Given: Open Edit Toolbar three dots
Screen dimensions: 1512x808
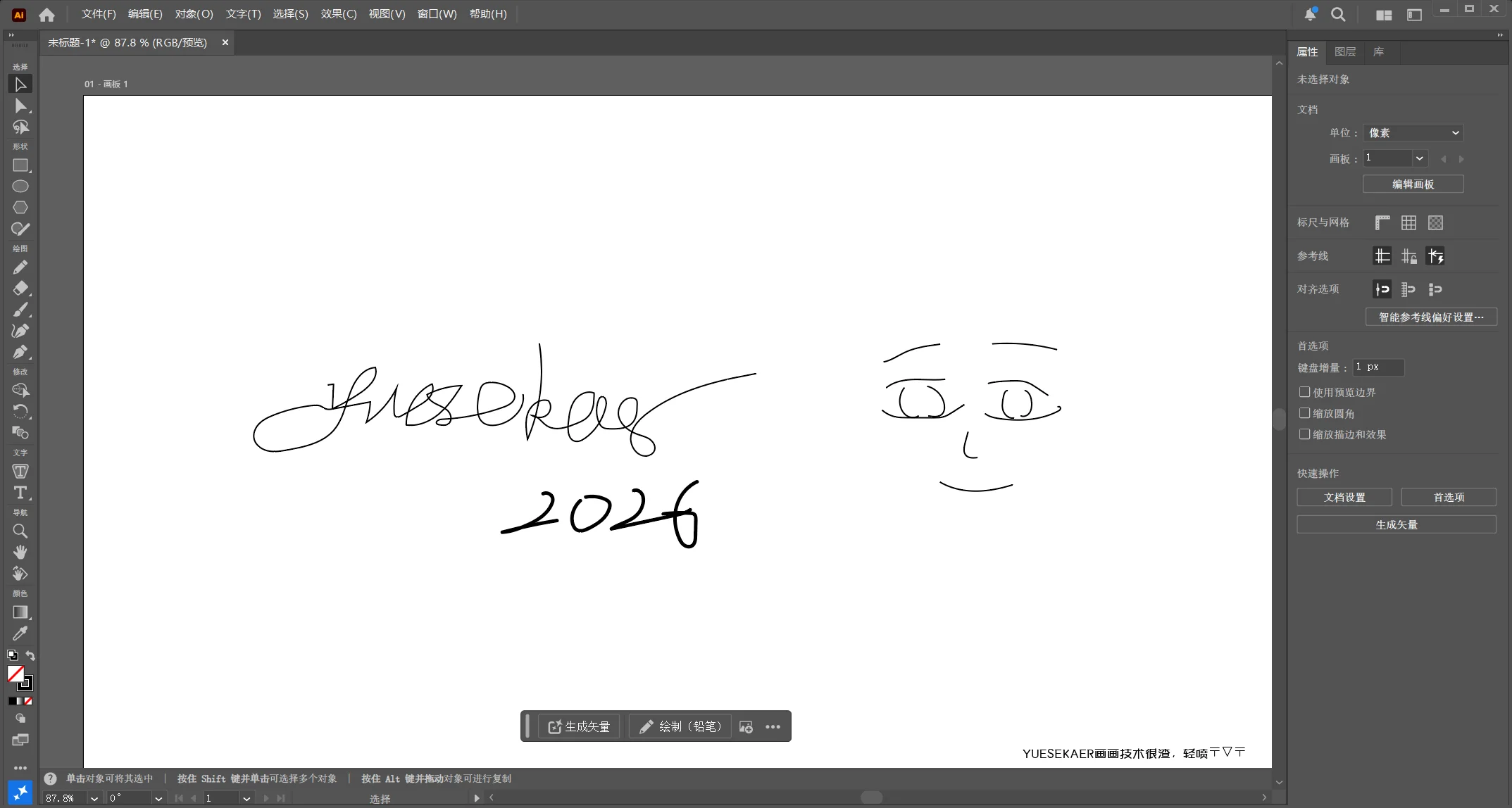Looking at the screenshot, I should (20, 768).
